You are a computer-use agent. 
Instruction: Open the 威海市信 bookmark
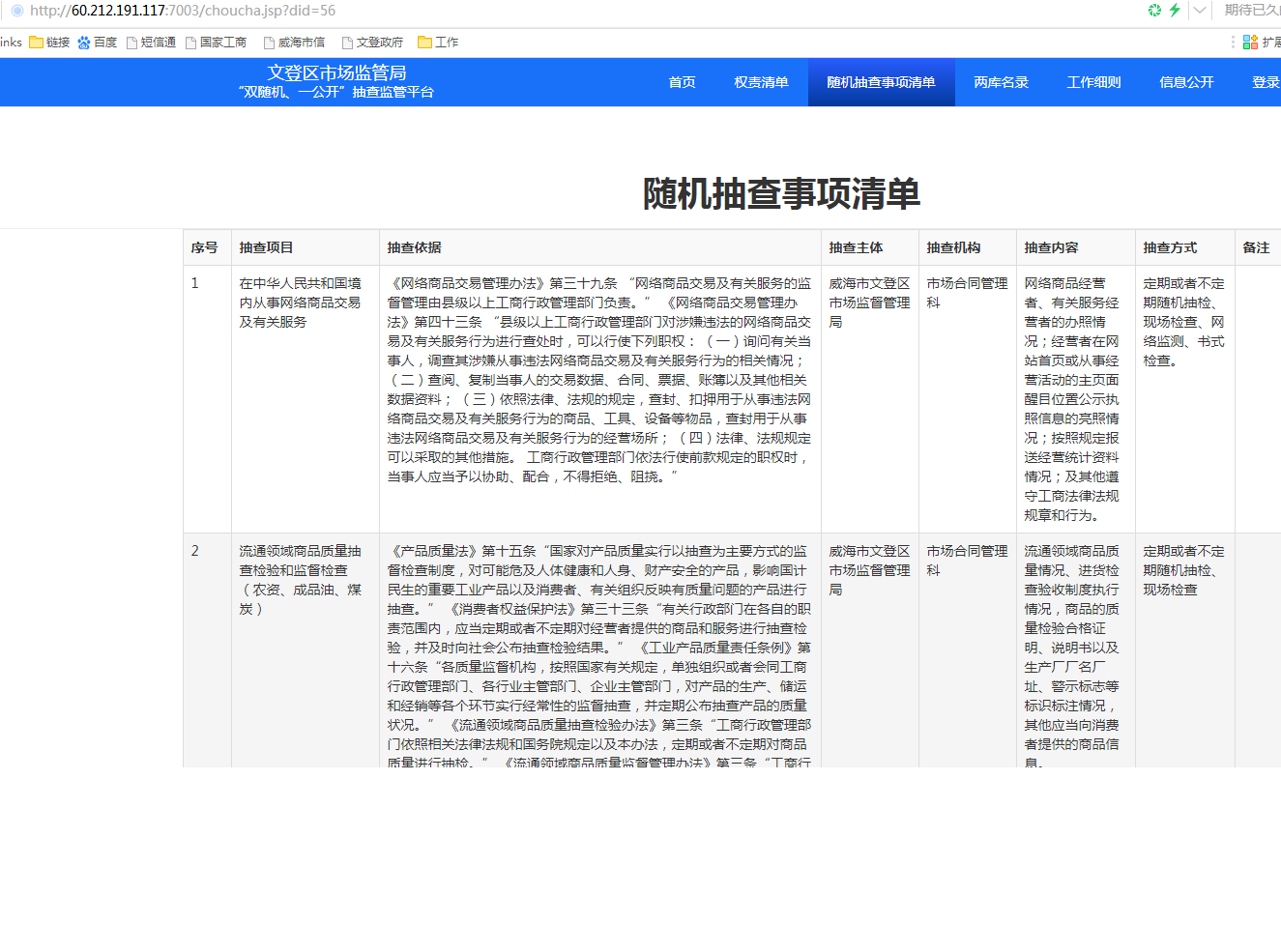tap(294, 43)
